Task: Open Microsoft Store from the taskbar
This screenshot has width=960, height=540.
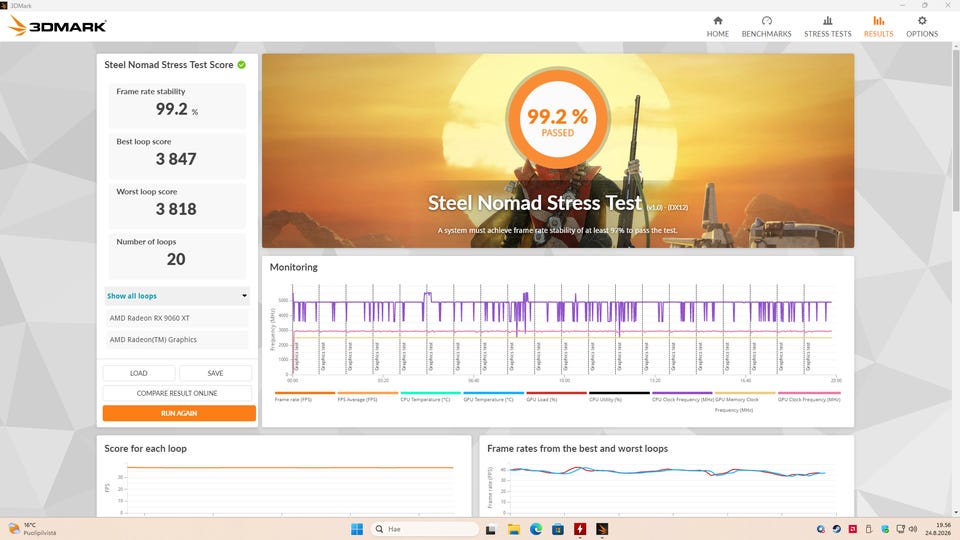Action: pos(557,529)
